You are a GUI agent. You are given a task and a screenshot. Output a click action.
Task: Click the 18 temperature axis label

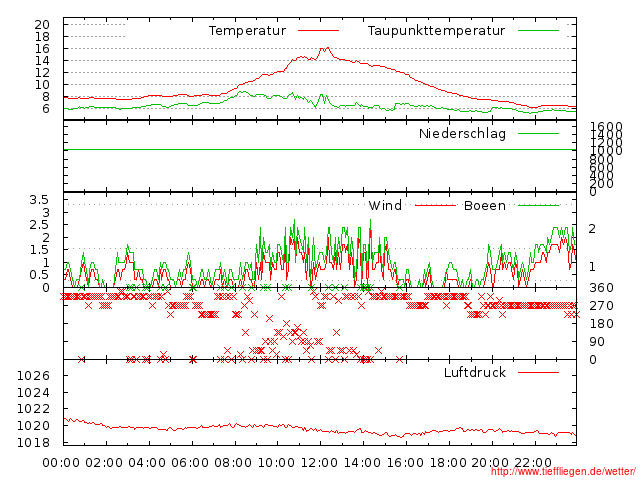tap(42, 37)
